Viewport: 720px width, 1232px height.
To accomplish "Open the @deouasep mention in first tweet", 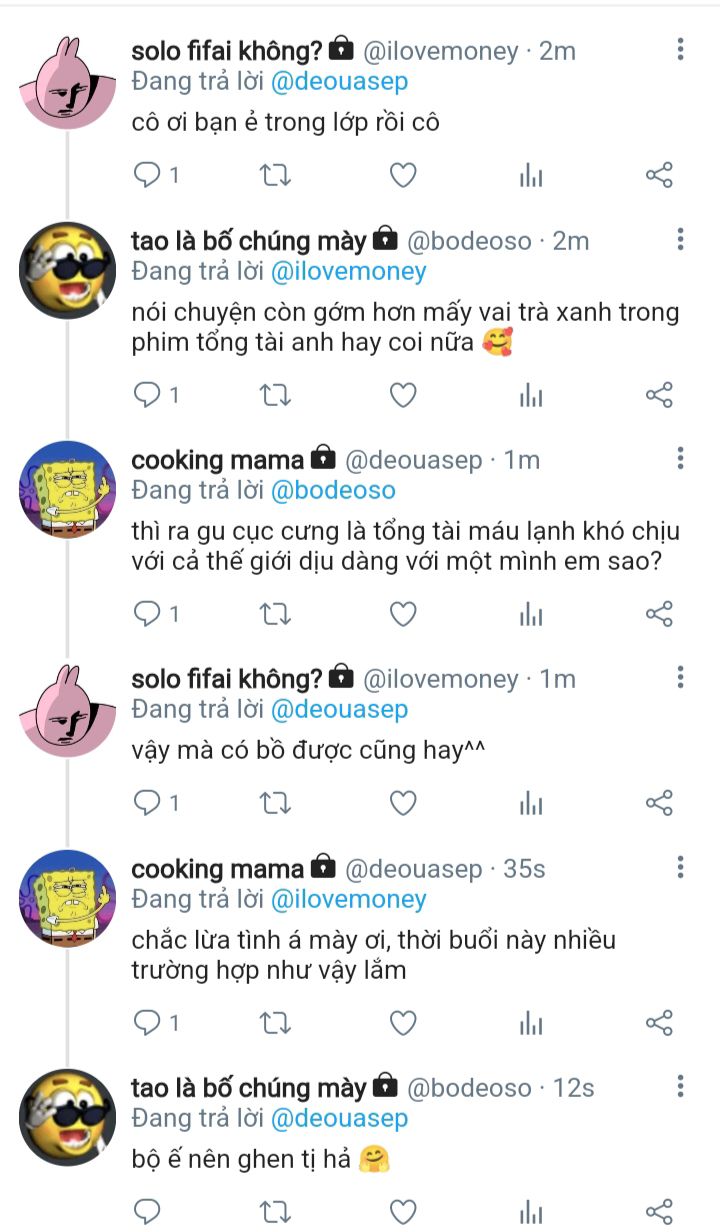I will 339,82.
